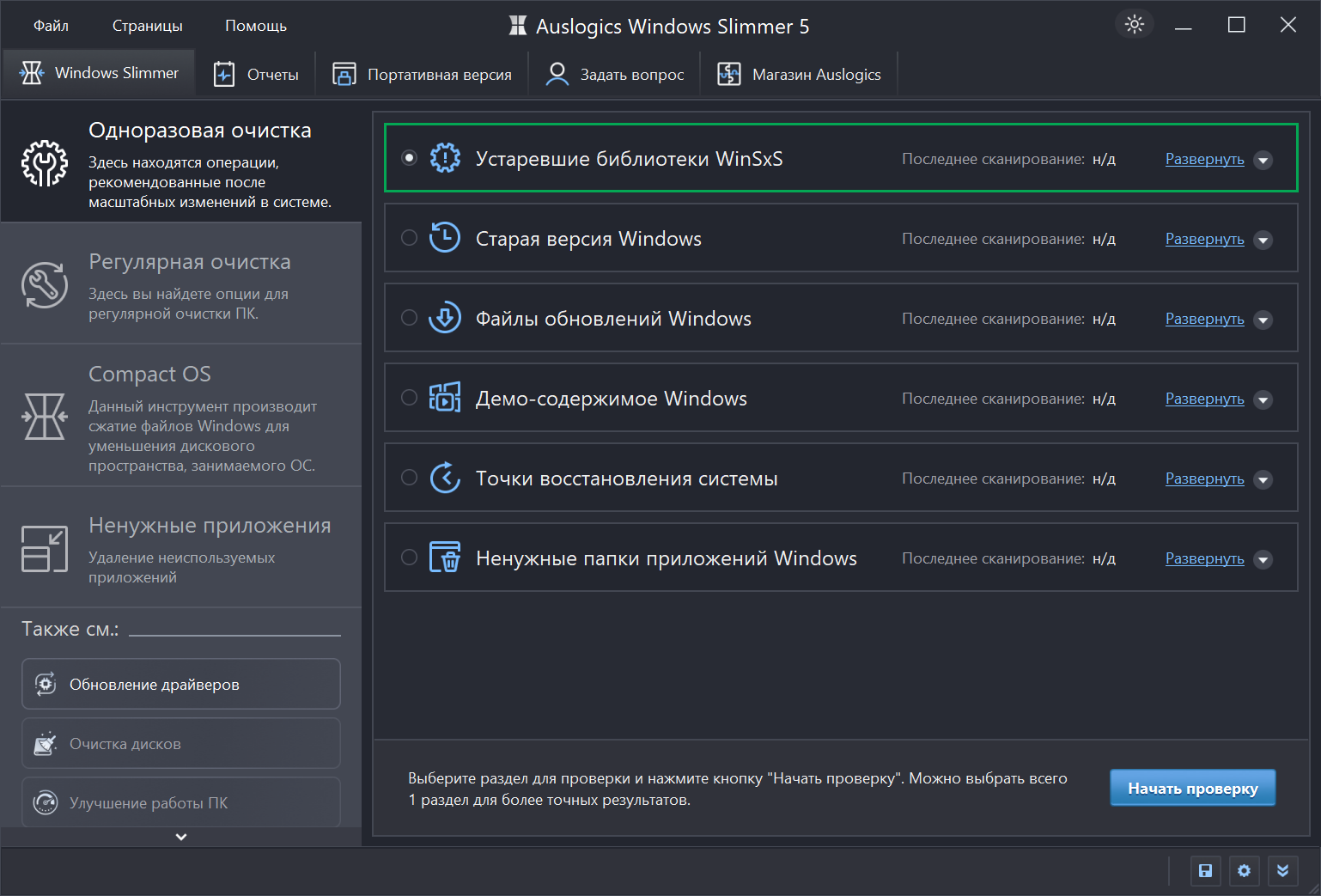Click the Очистка дисков broom icon

(x=46, y=743)
